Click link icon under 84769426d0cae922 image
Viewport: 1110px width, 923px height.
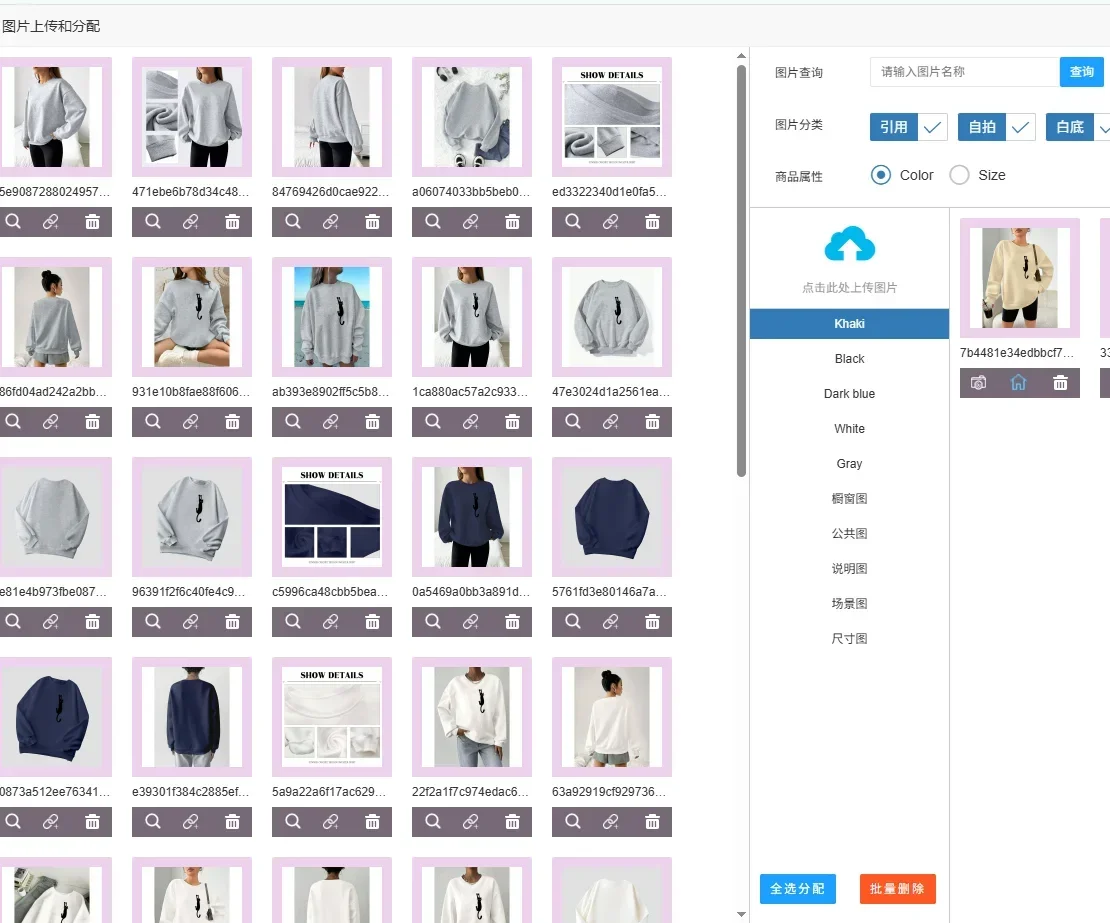click(331, 222)
